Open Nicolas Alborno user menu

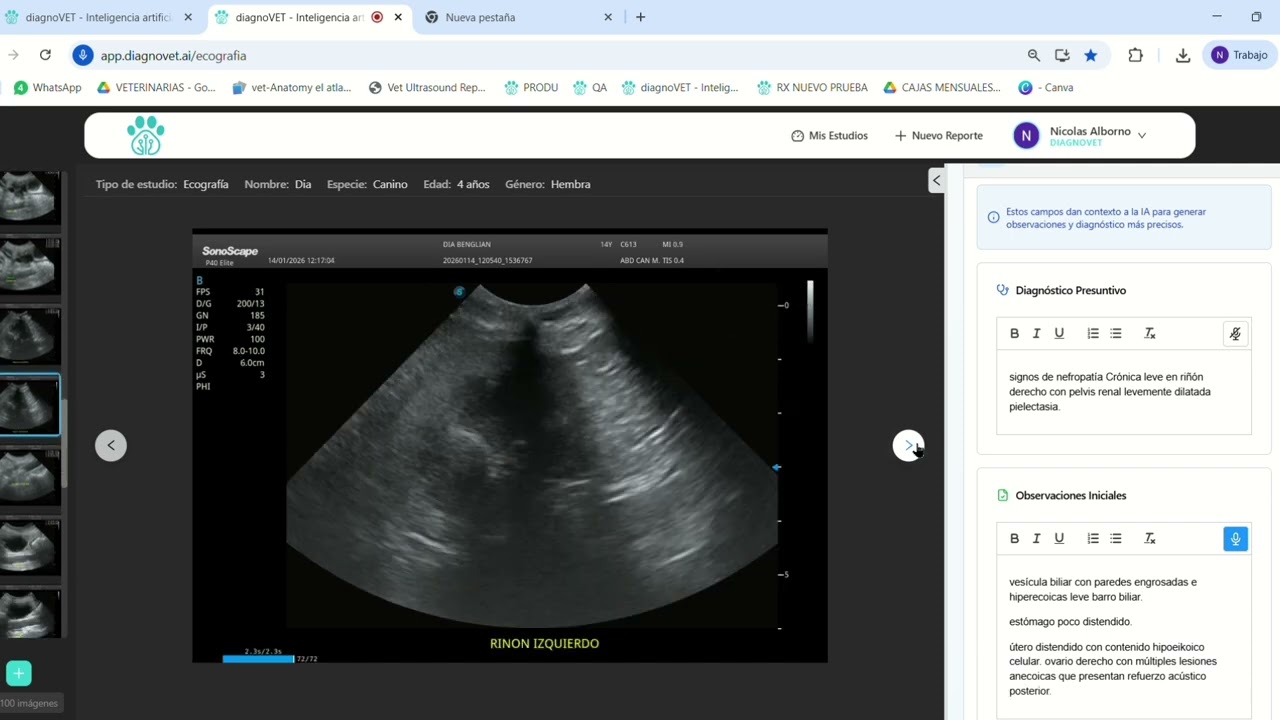click(1080, 135)
